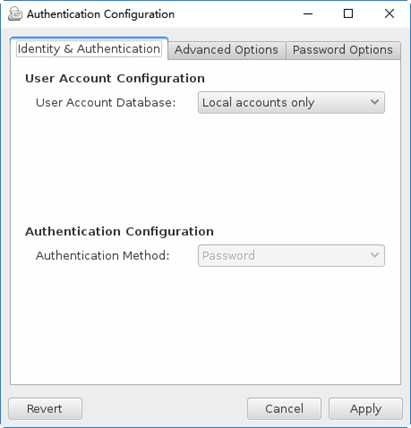This screenshot has width=411, height=428.
Task: Maximize the Authentication Configuration window
Action: point(348,14)
